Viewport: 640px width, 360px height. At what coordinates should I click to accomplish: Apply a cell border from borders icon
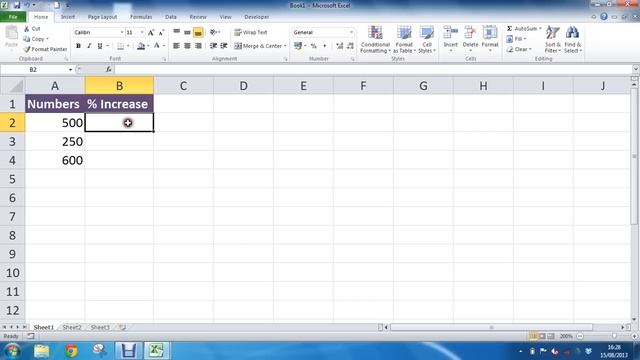[120, 46]
